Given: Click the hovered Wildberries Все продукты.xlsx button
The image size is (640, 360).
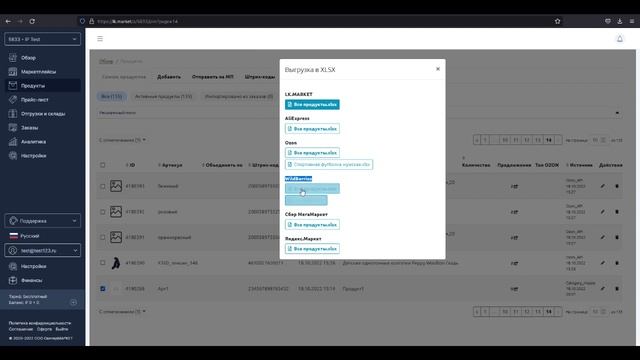Looking at the screenshot, I should click(312, 189).
